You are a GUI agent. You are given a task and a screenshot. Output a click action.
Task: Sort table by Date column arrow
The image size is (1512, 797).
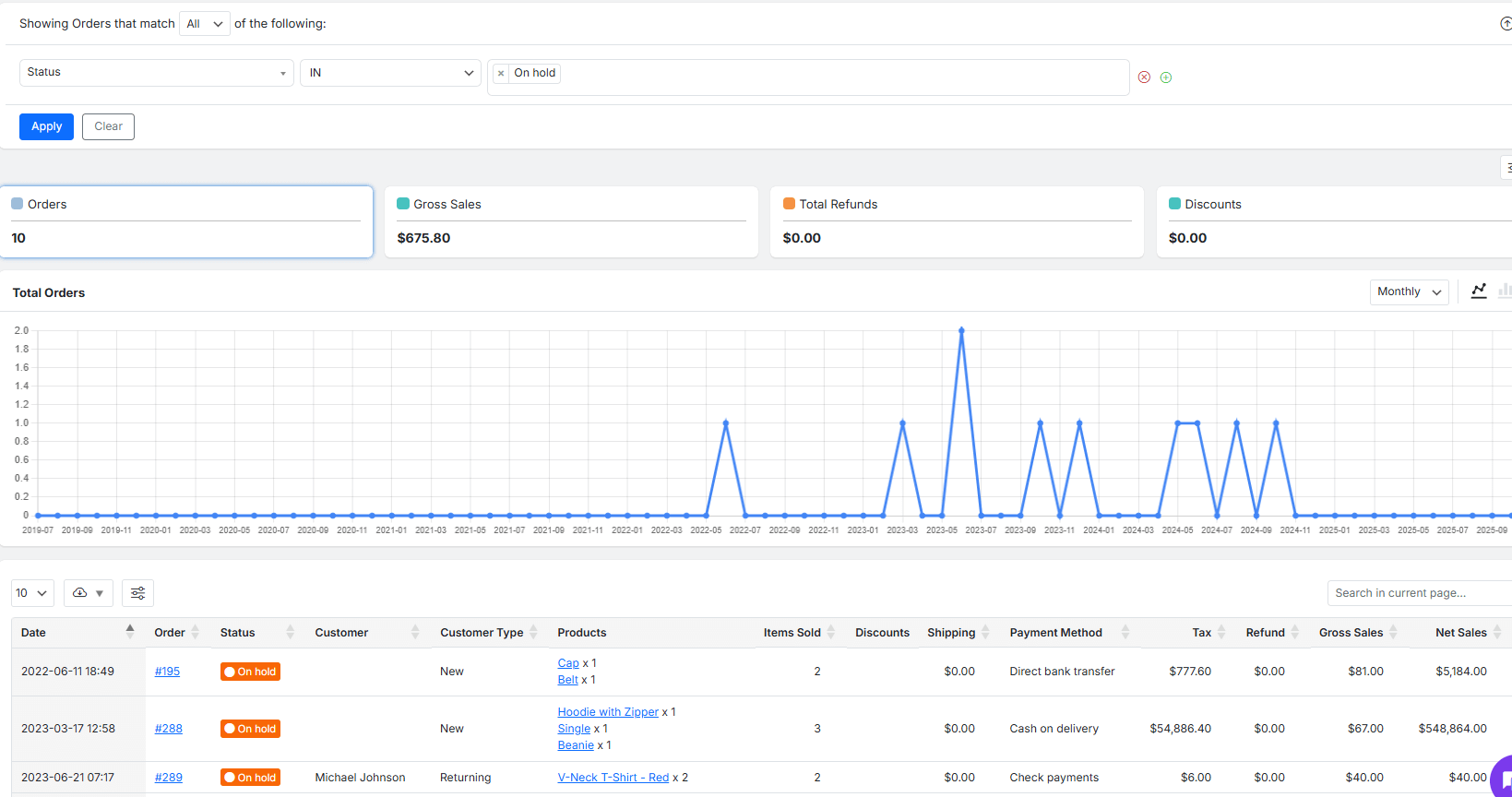[x=130, y=632]
